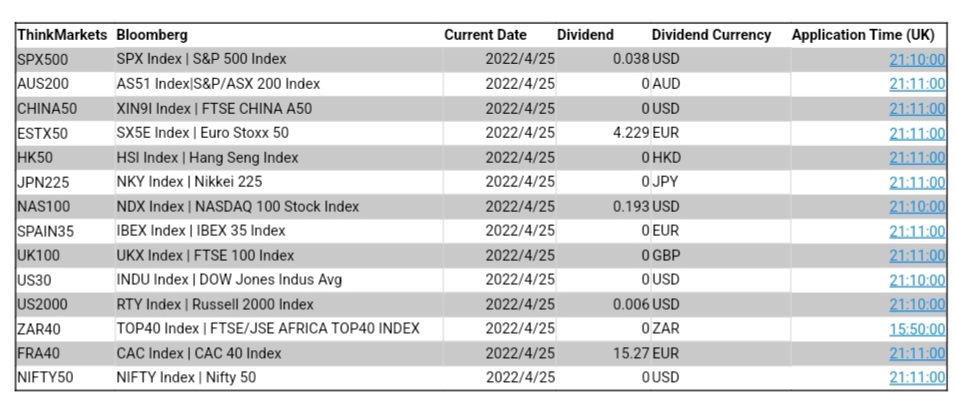This screenshot has height=412, width=956.
Task: Open the US2000 application time link
Action: pyautogui.click(x=916, y=304)
